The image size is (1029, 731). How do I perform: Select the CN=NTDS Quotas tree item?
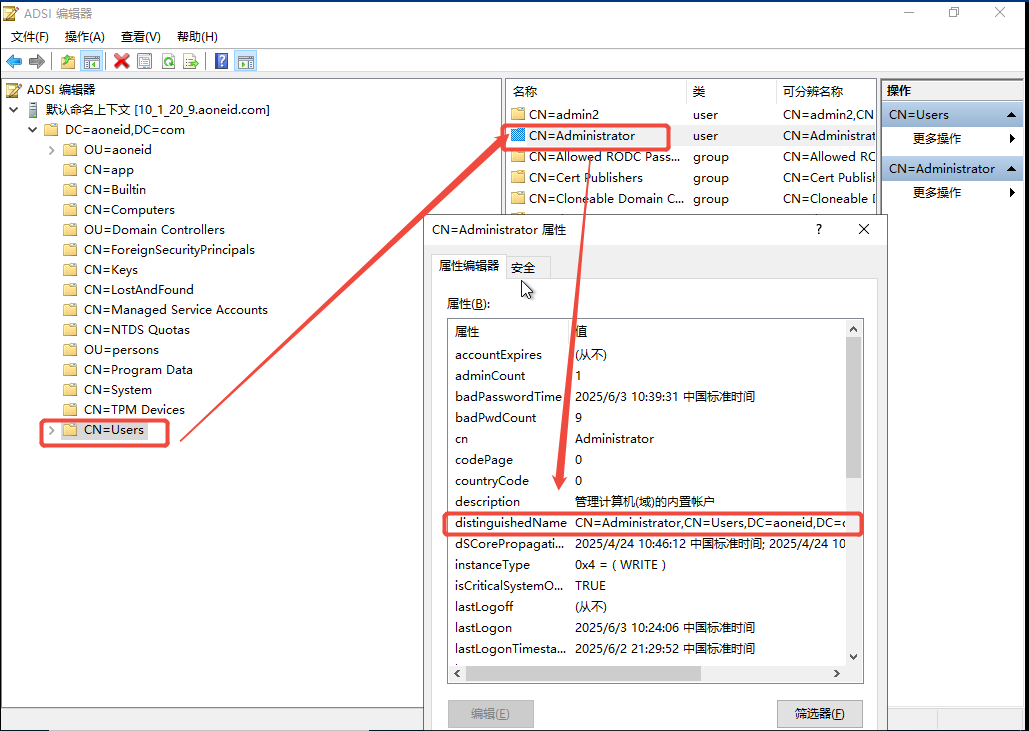136,329
